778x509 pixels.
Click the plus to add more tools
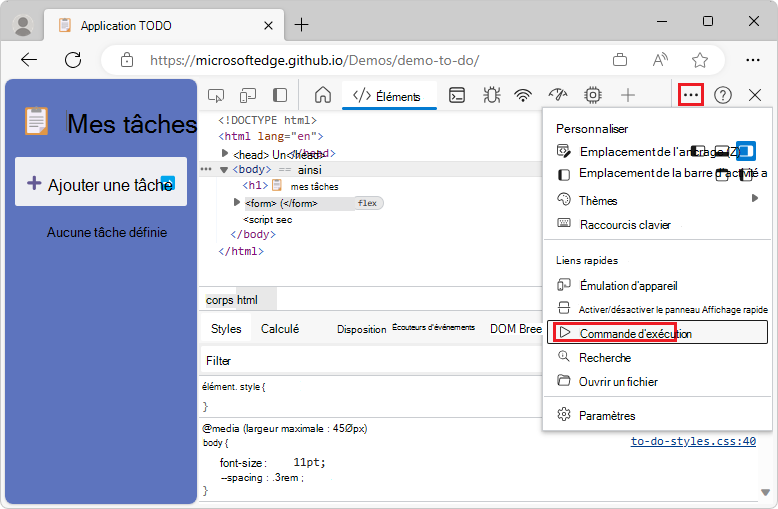628,95
